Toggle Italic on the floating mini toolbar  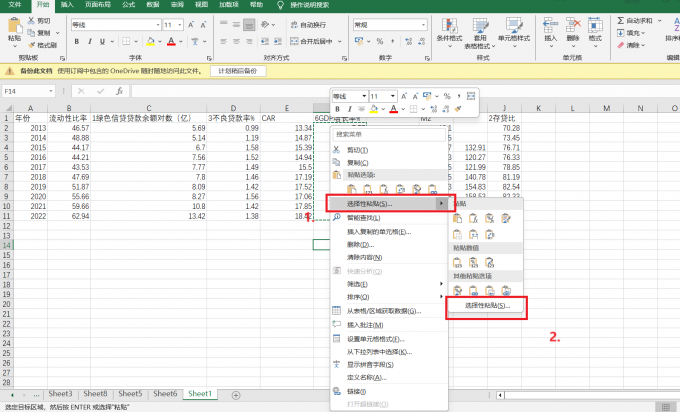[x=350, y=109]
